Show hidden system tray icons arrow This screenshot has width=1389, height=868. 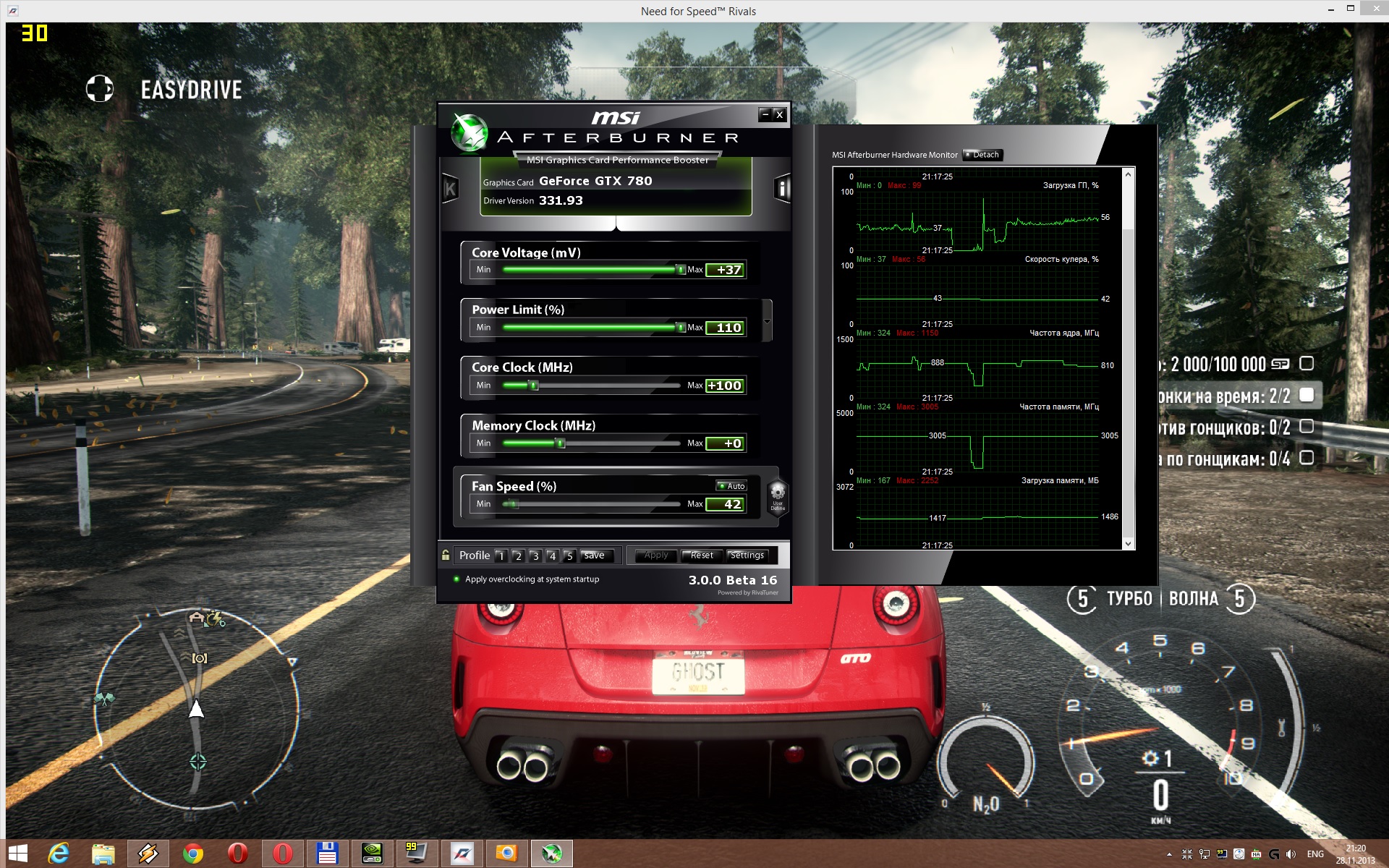point(1169,854)
